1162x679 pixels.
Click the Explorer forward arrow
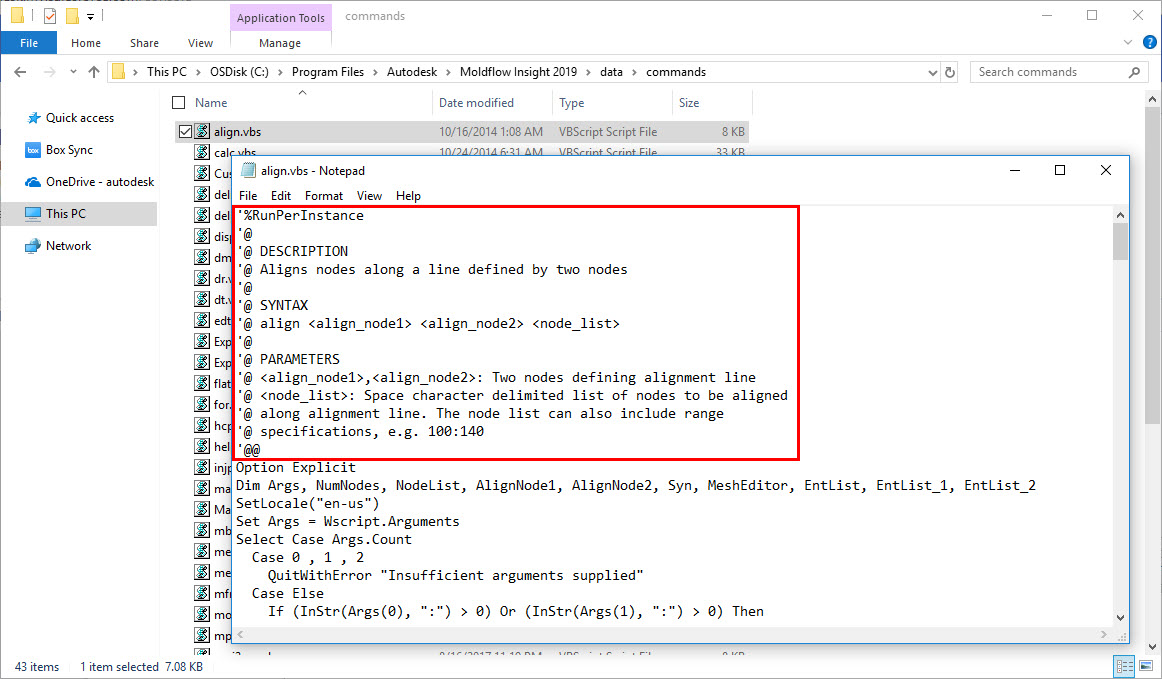tap(49, 72)
